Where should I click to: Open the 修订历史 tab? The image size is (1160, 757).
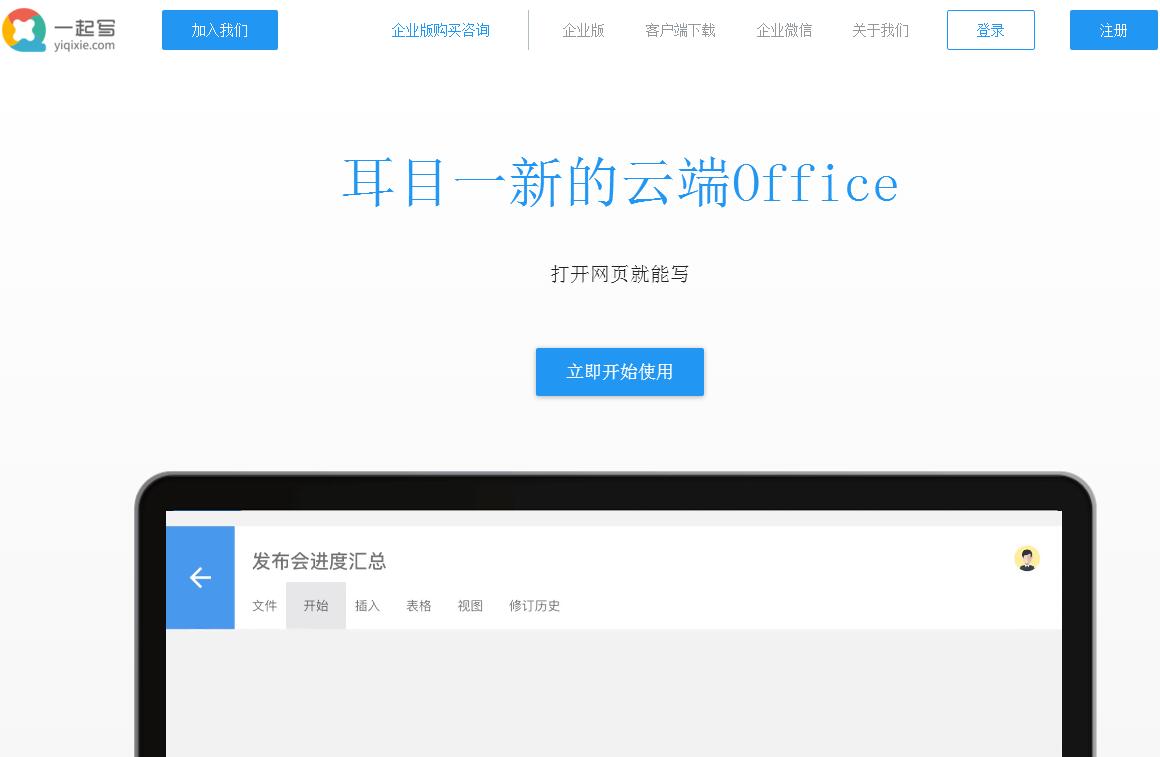534,606
